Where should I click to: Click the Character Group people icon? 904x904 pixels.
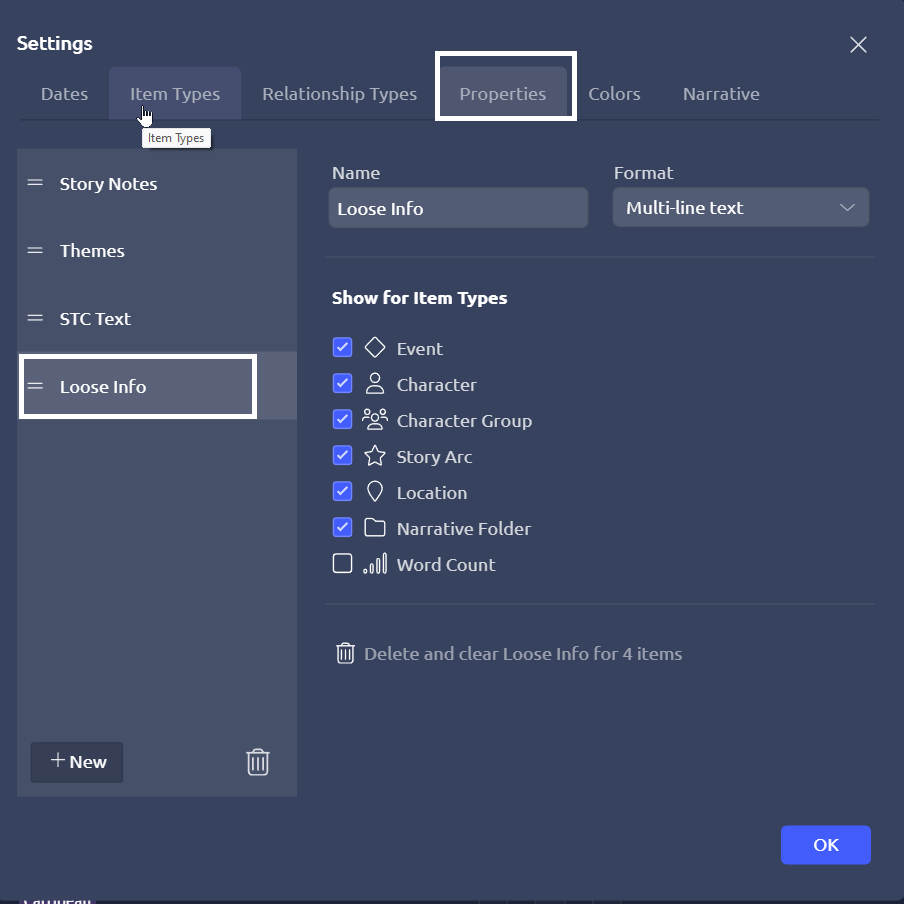(x=375, y=420)
